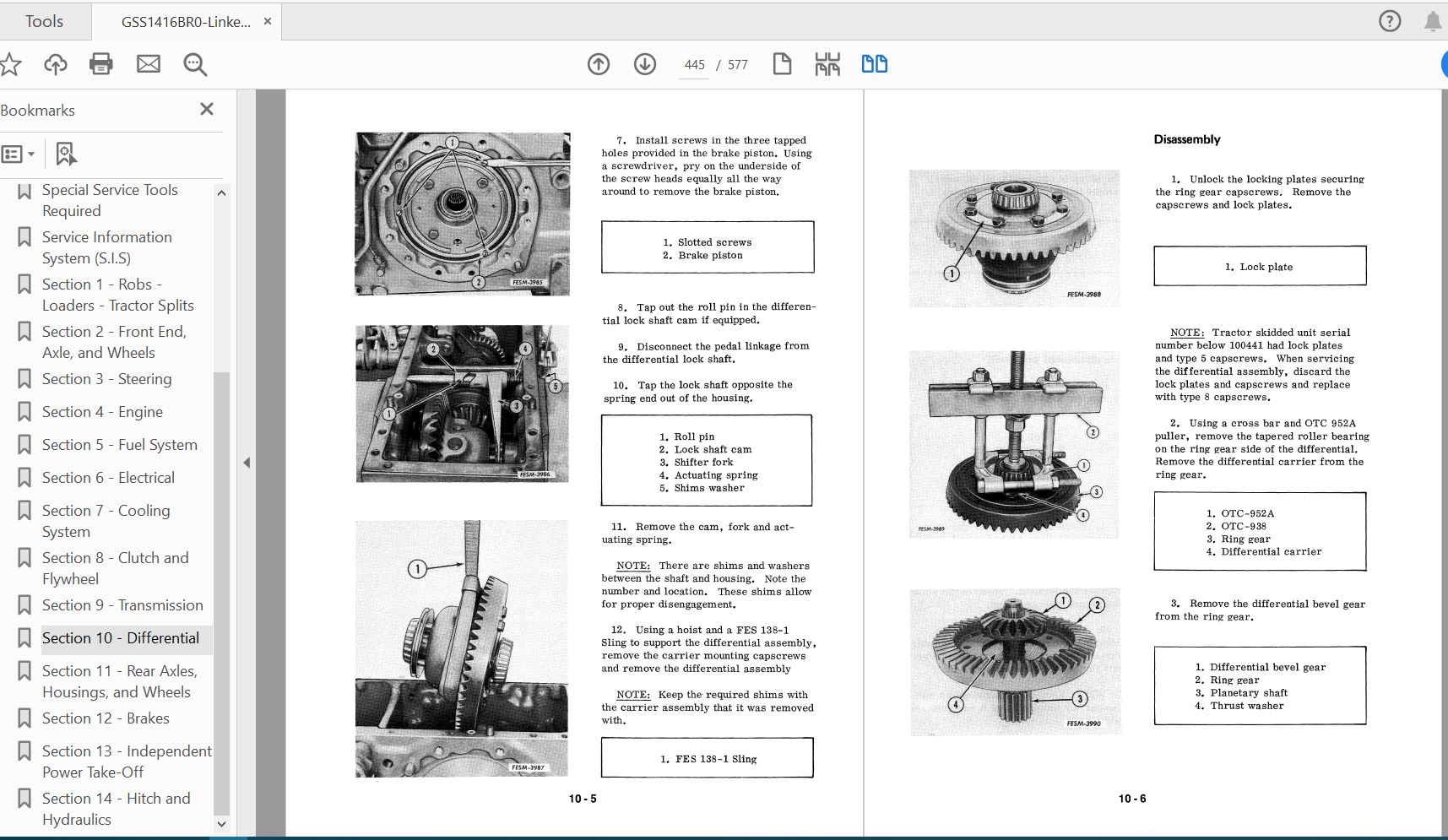Open Section 12 - Brakes bookmark
Screen dimensions: 1448x840
(x=106, y=718)
